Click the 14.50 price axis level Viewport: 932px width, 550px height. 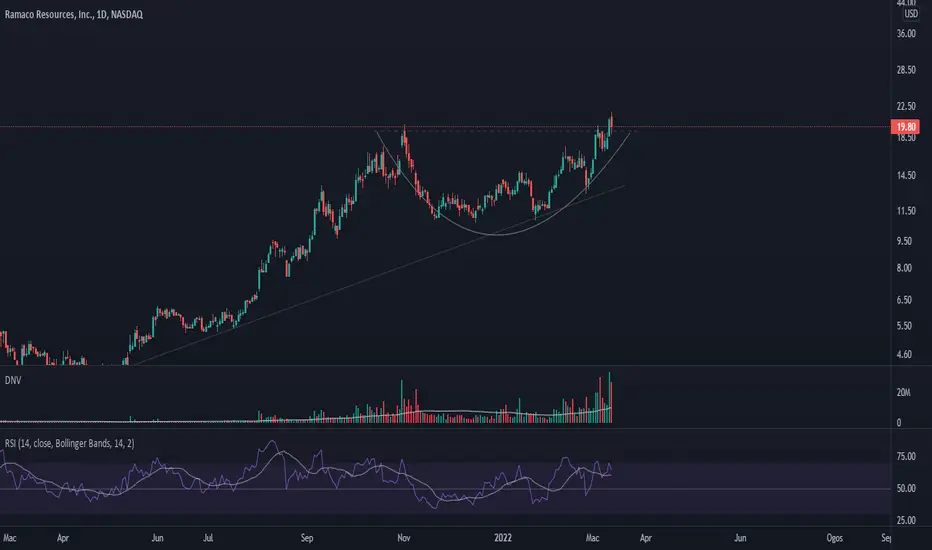tap(906, 175)
